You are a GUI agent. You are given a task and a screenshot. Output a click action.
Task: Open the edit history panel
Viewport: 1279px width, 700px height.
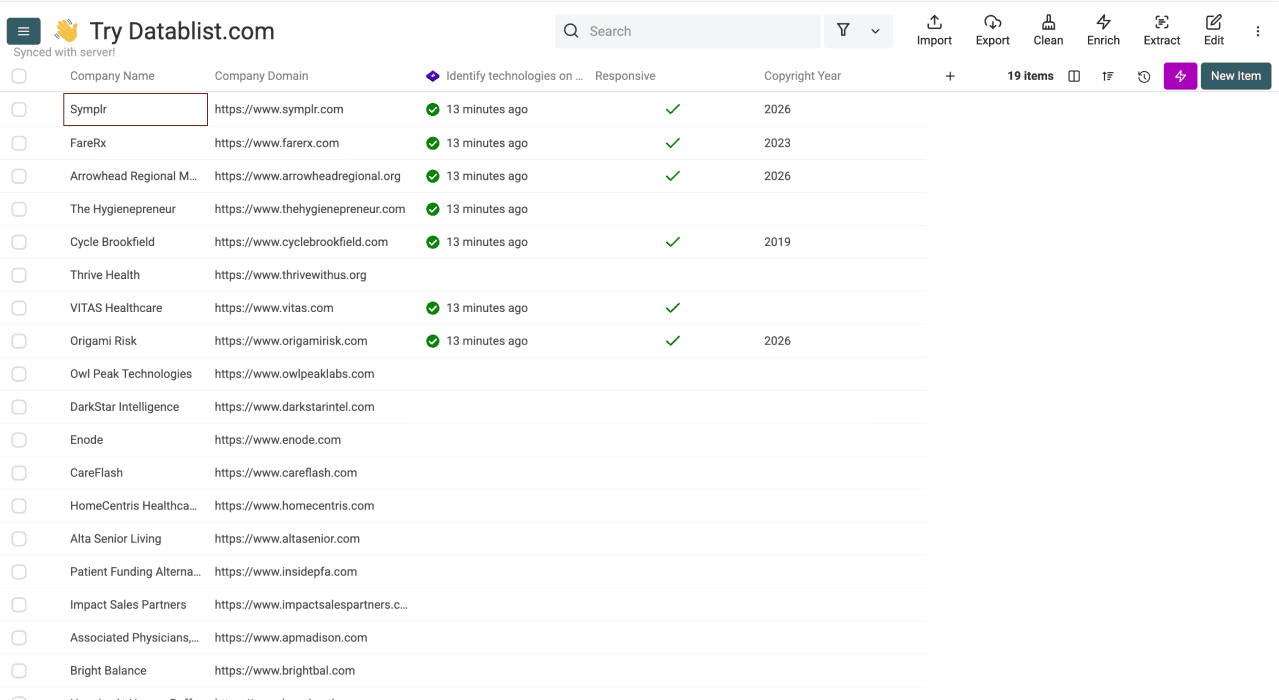click(x=1143, y=76)
